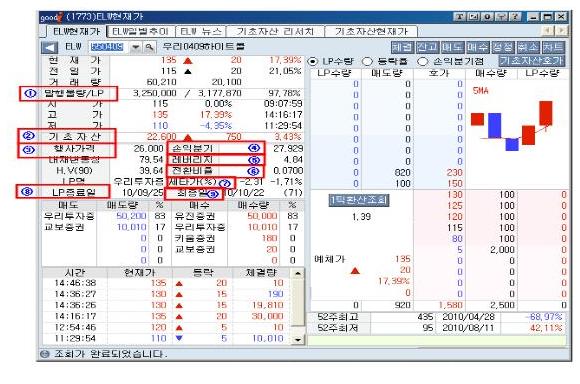Select the LP수량 radio button

313,61
